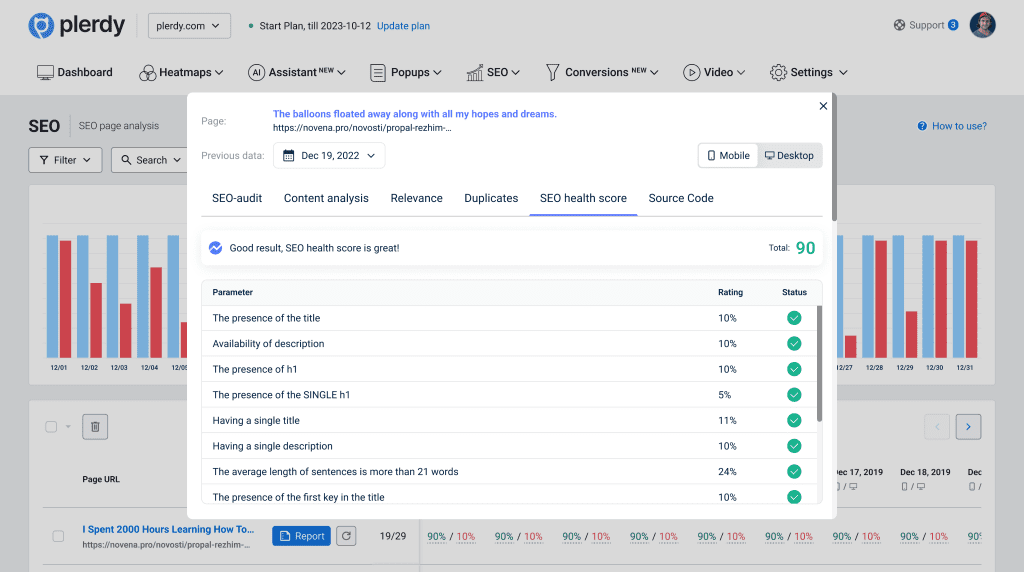Open I Spent 2000 Hours Learning link
Screen dimensions: 1024x572
point(168,530)
